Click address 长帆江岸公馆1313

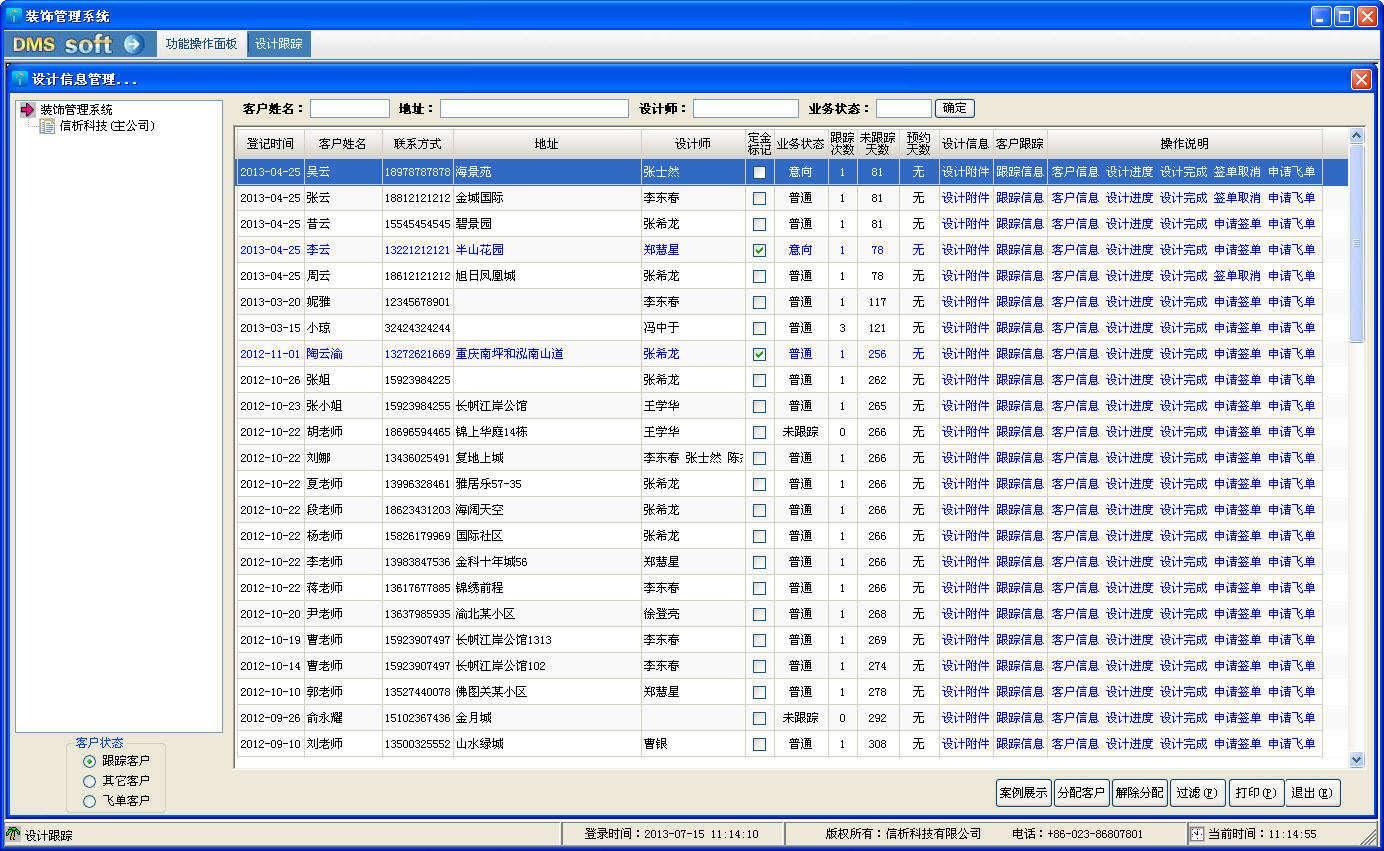[x=503, y=640]
